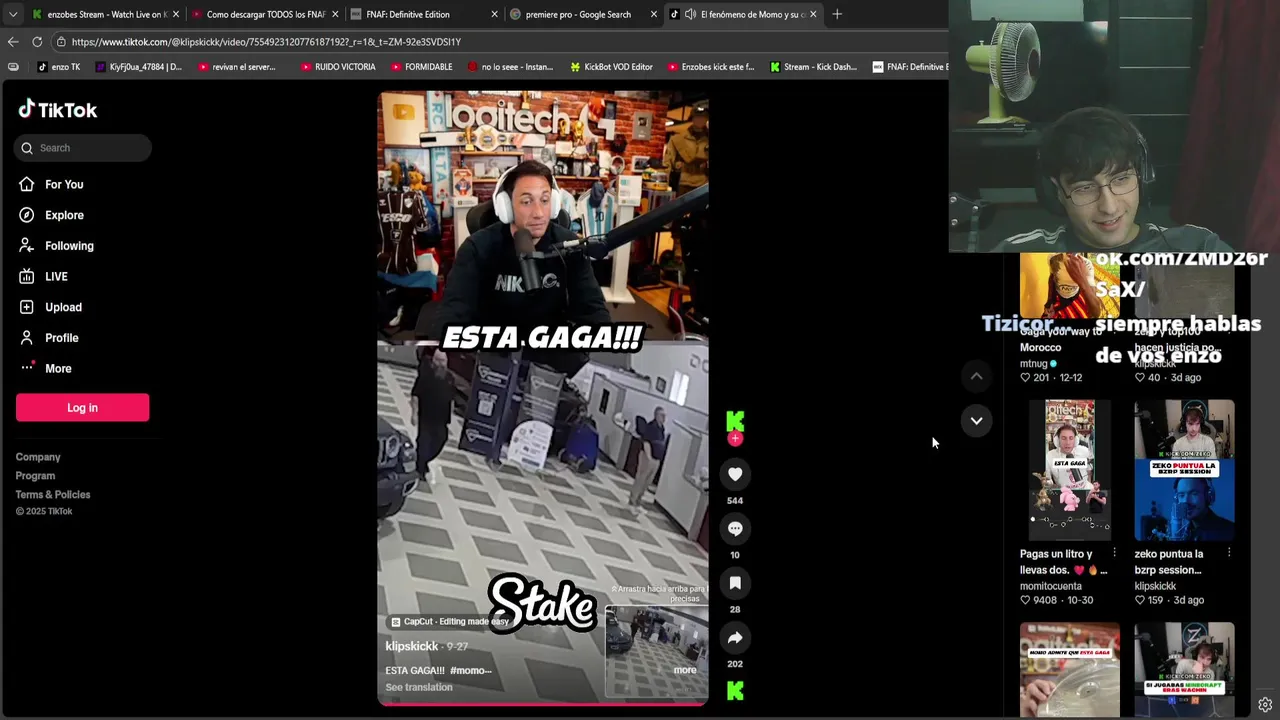Open klipskickk username under the video
The image size is (1280, 720).
(412, 646)
